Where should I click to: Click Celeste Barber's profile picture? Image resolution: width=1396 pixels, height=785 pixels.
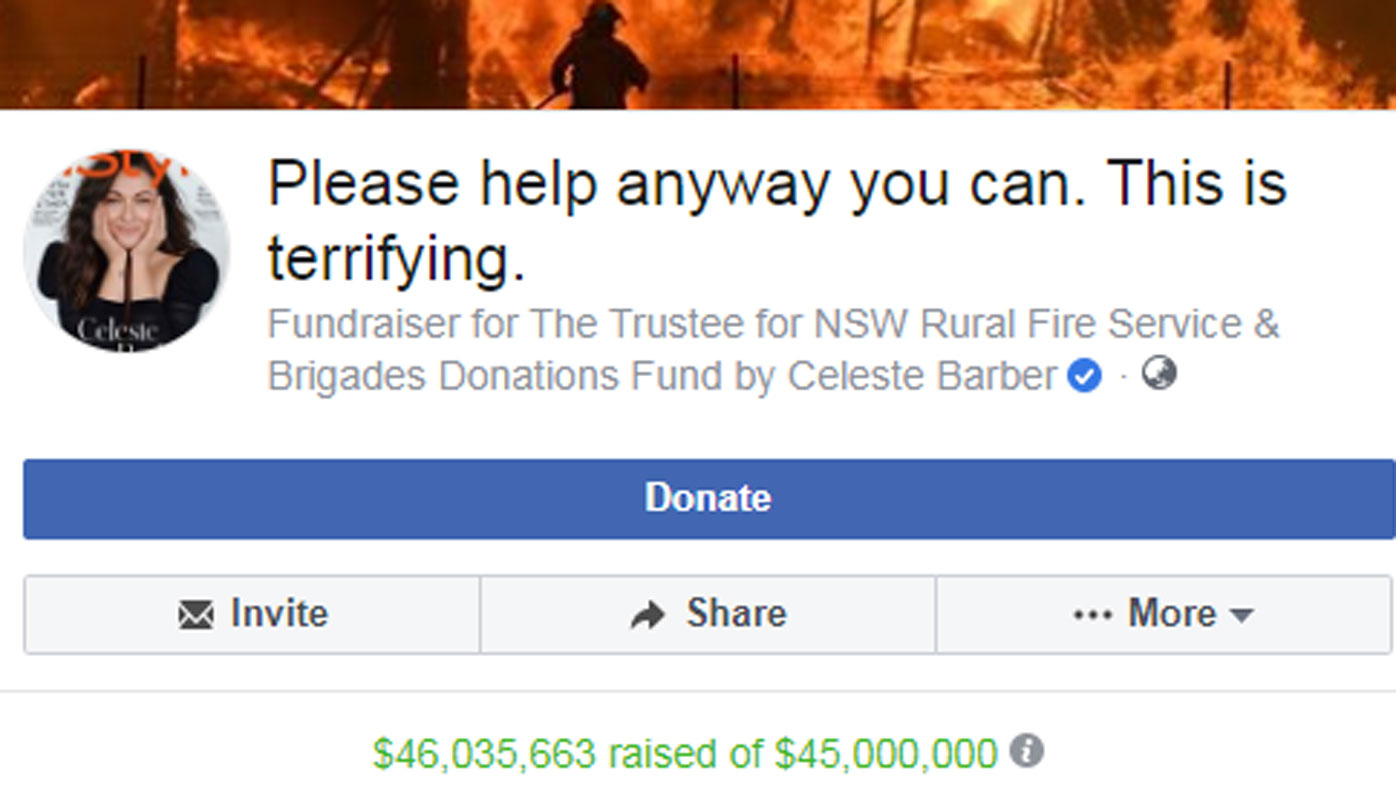(127, 250)
